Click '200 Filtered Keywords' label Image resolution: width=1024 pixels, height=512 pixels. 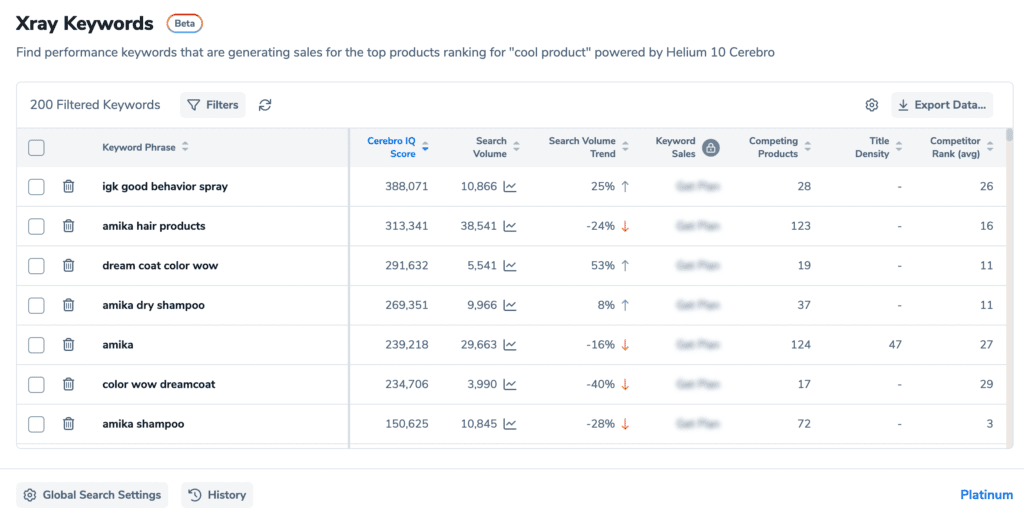tap(95, 105)
